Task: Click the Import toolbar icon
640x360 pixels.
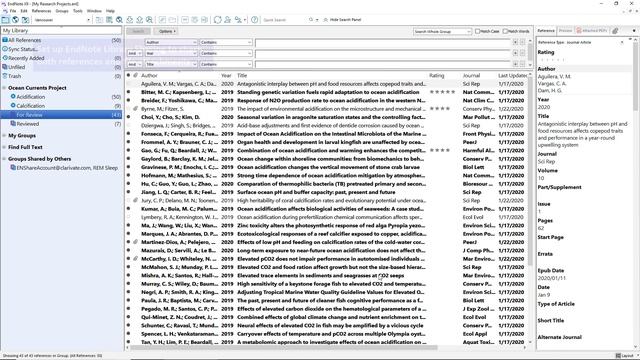Action: [x=129, y=20]
